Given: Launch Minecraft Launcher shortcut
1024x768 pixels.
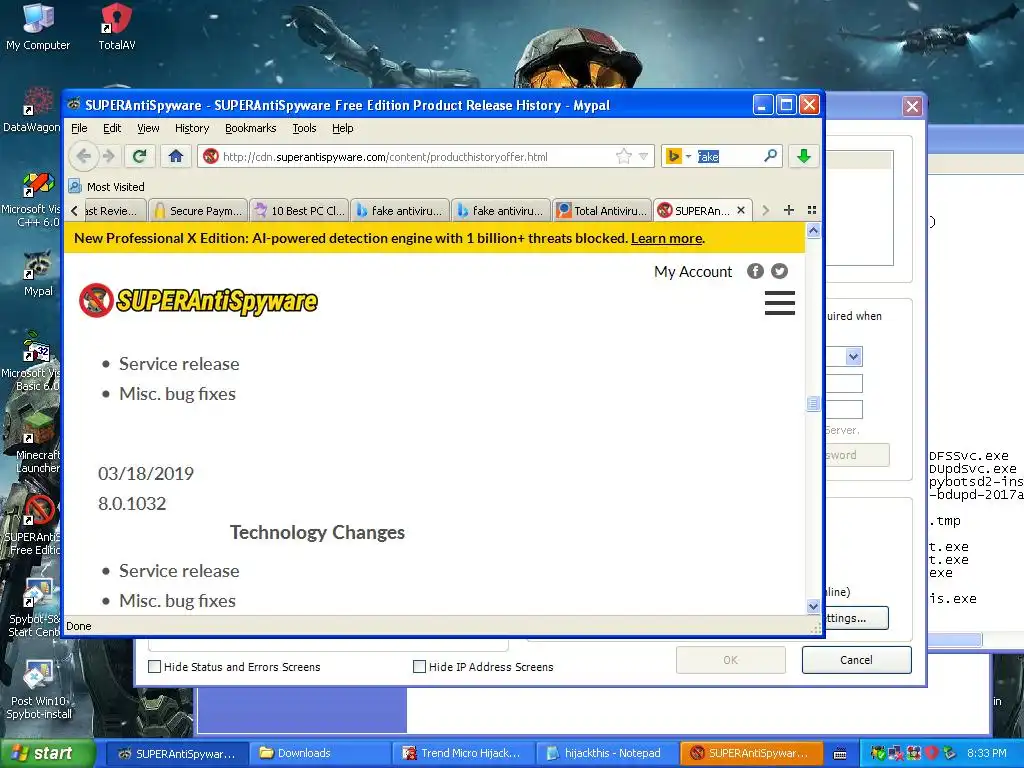Looking at the screenshot, I should click(37, 444).
